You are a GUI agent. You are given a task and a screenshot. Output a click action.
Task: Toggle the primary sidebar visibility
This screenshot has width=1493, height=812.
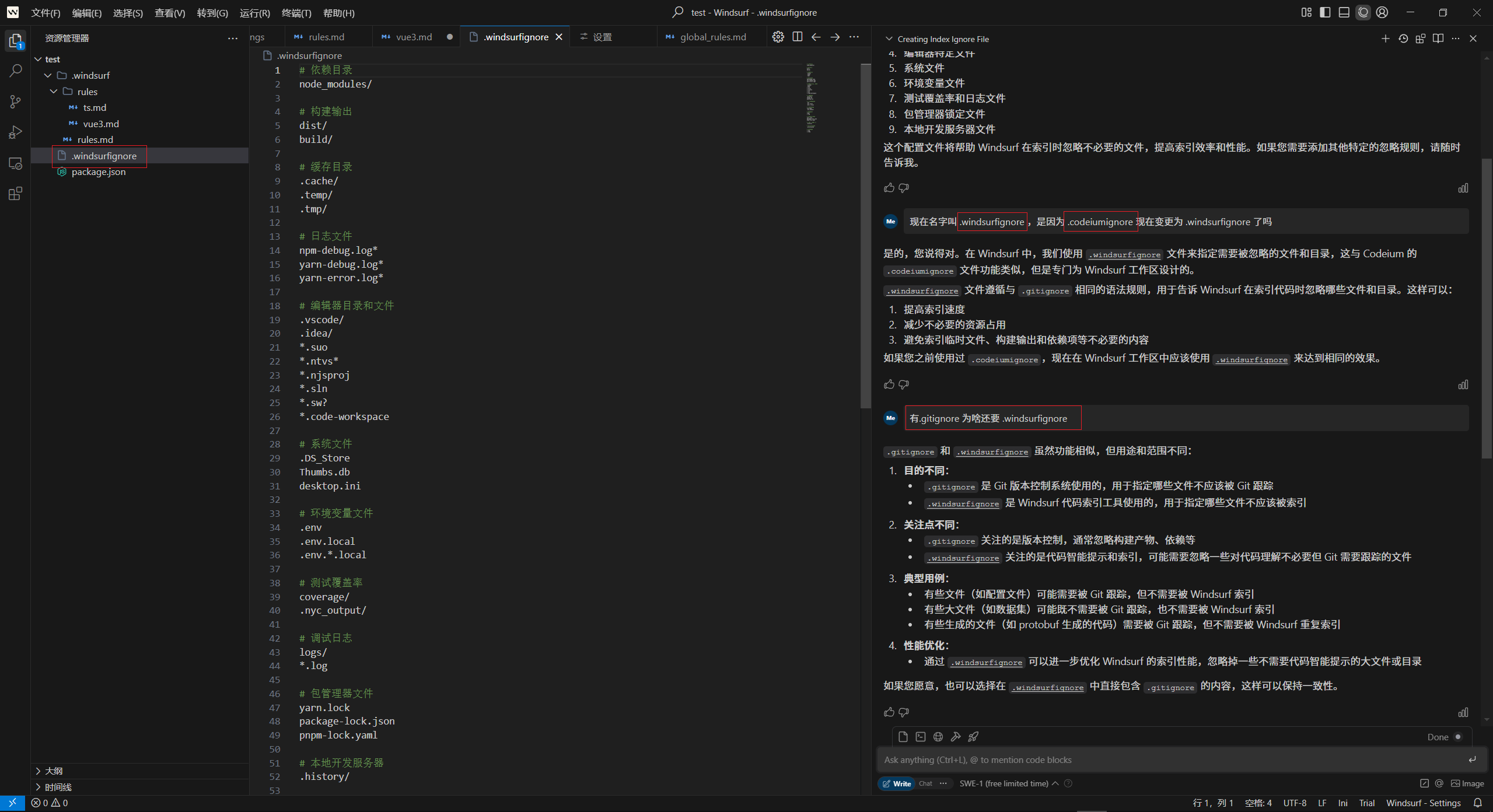1325,12
